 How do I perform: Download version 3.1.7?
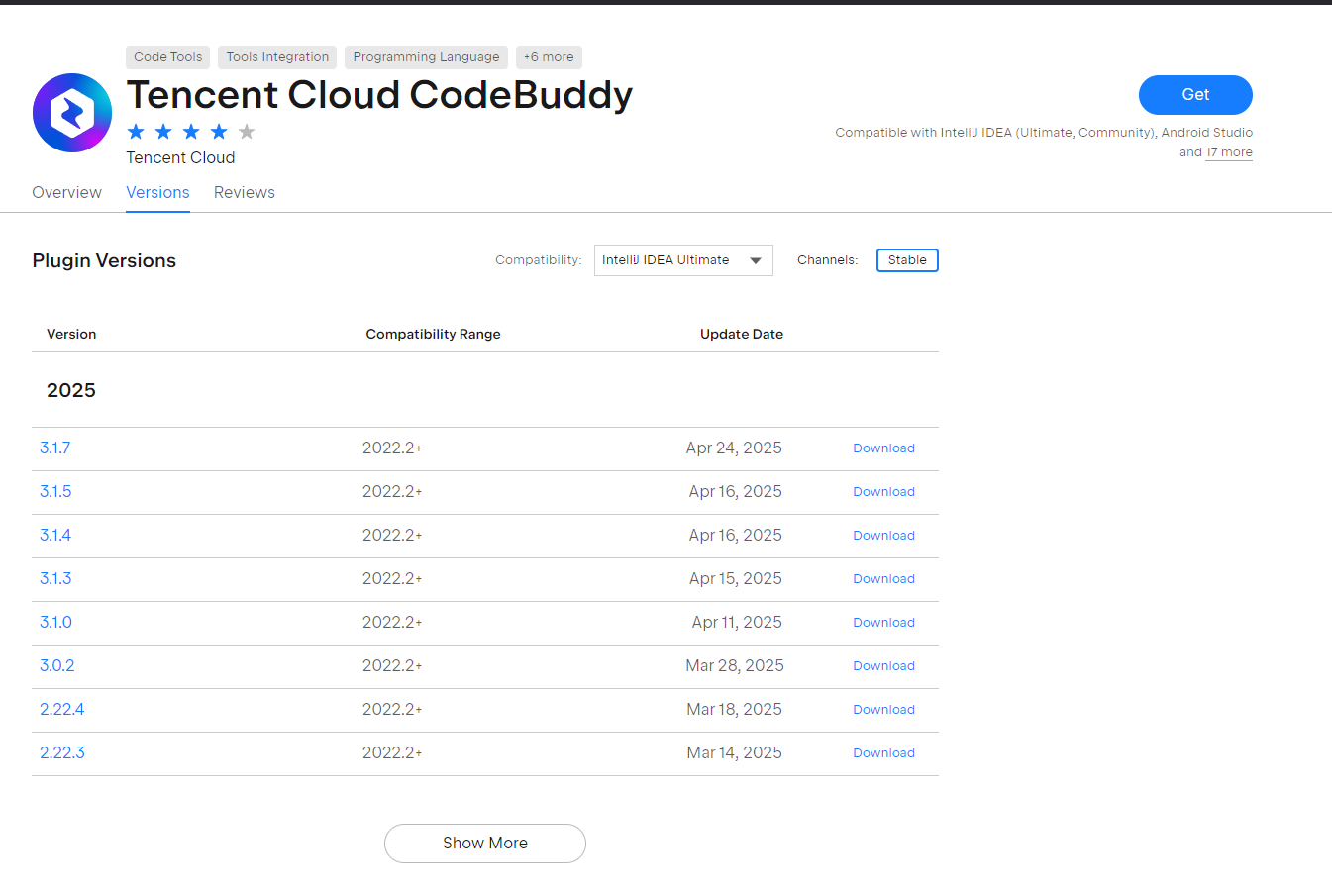click(x=884, y=448)
